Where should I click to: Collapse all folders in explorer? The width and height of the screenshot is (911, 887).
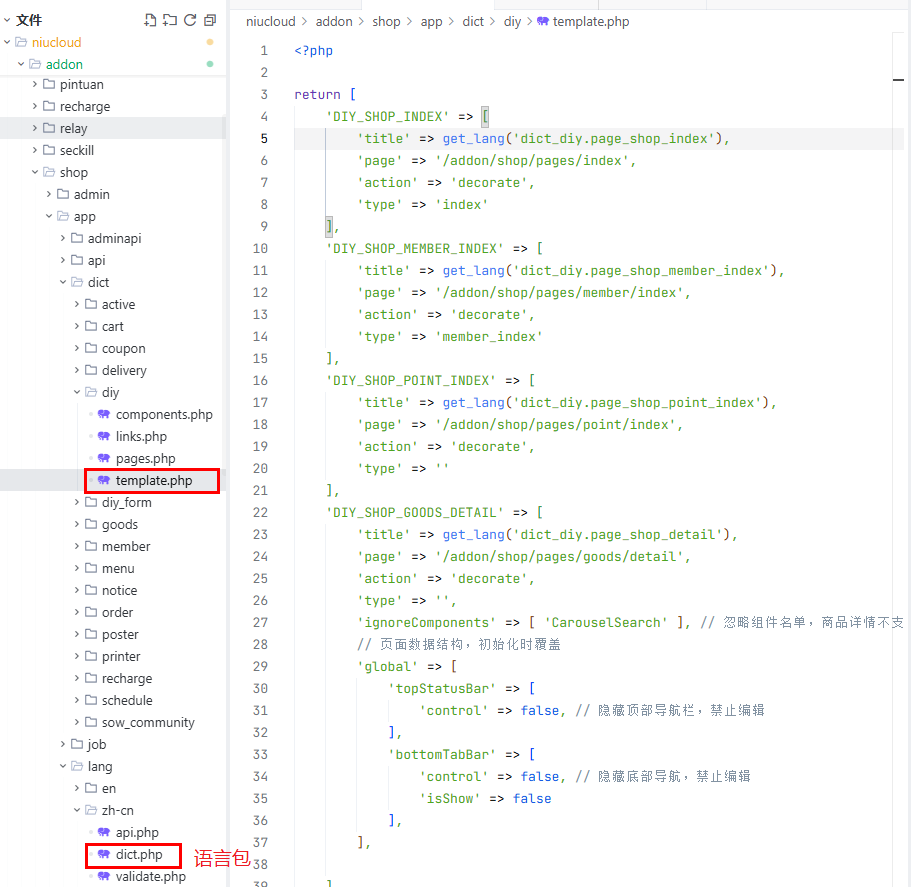[x=210, y=20]
